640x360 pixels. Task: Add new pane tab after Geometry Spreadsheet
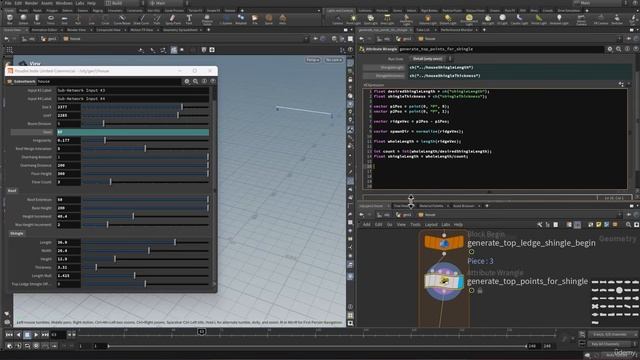[x=209, y=30]
